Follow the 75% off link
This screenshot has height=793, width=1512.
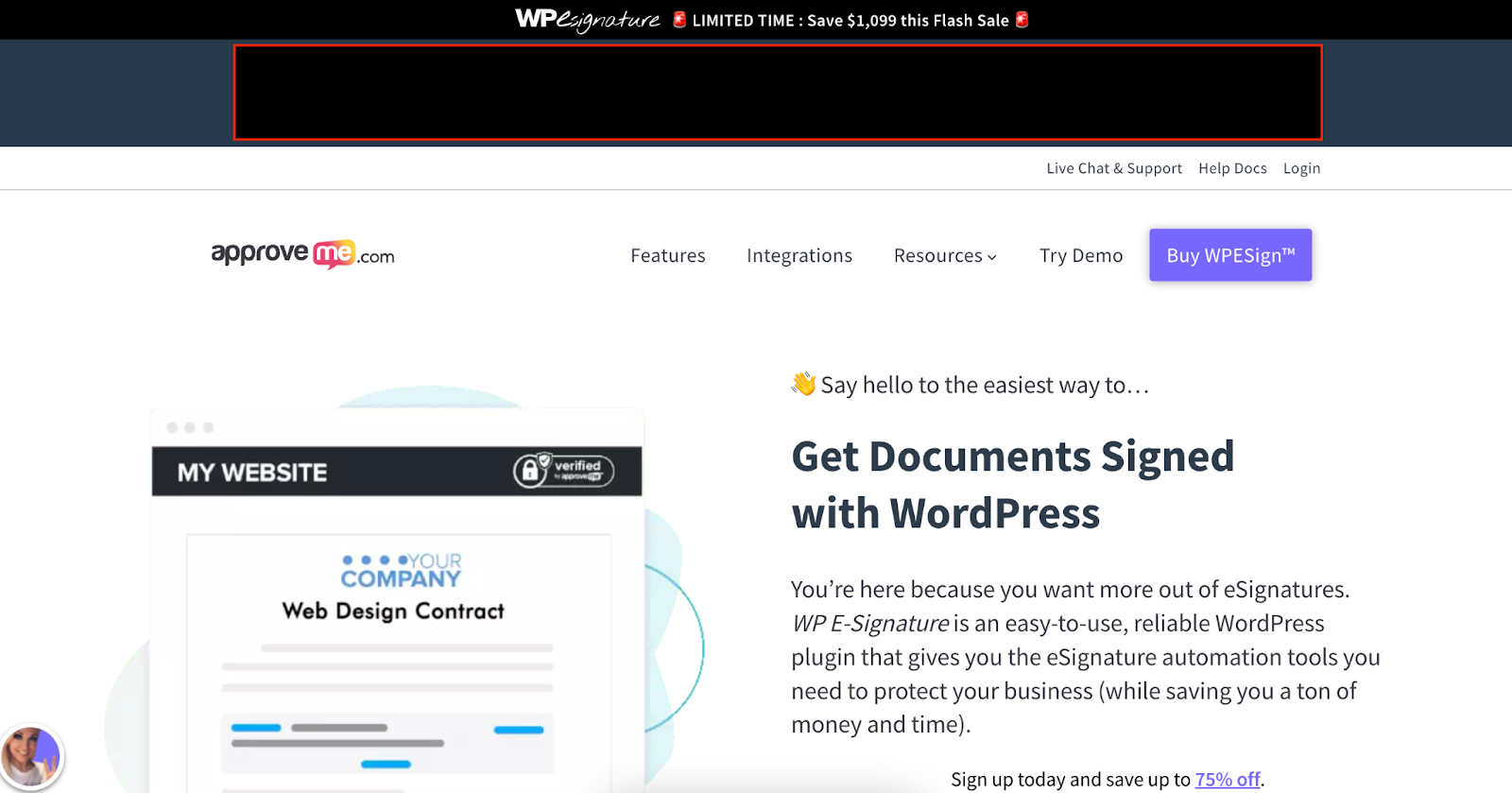click(x=1228, y=780)
